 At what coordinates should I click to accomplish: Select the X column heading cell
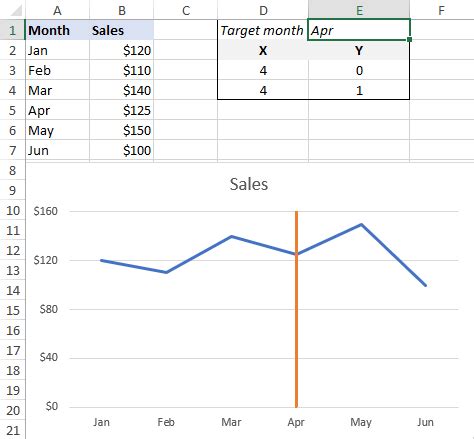click(263, 51)
